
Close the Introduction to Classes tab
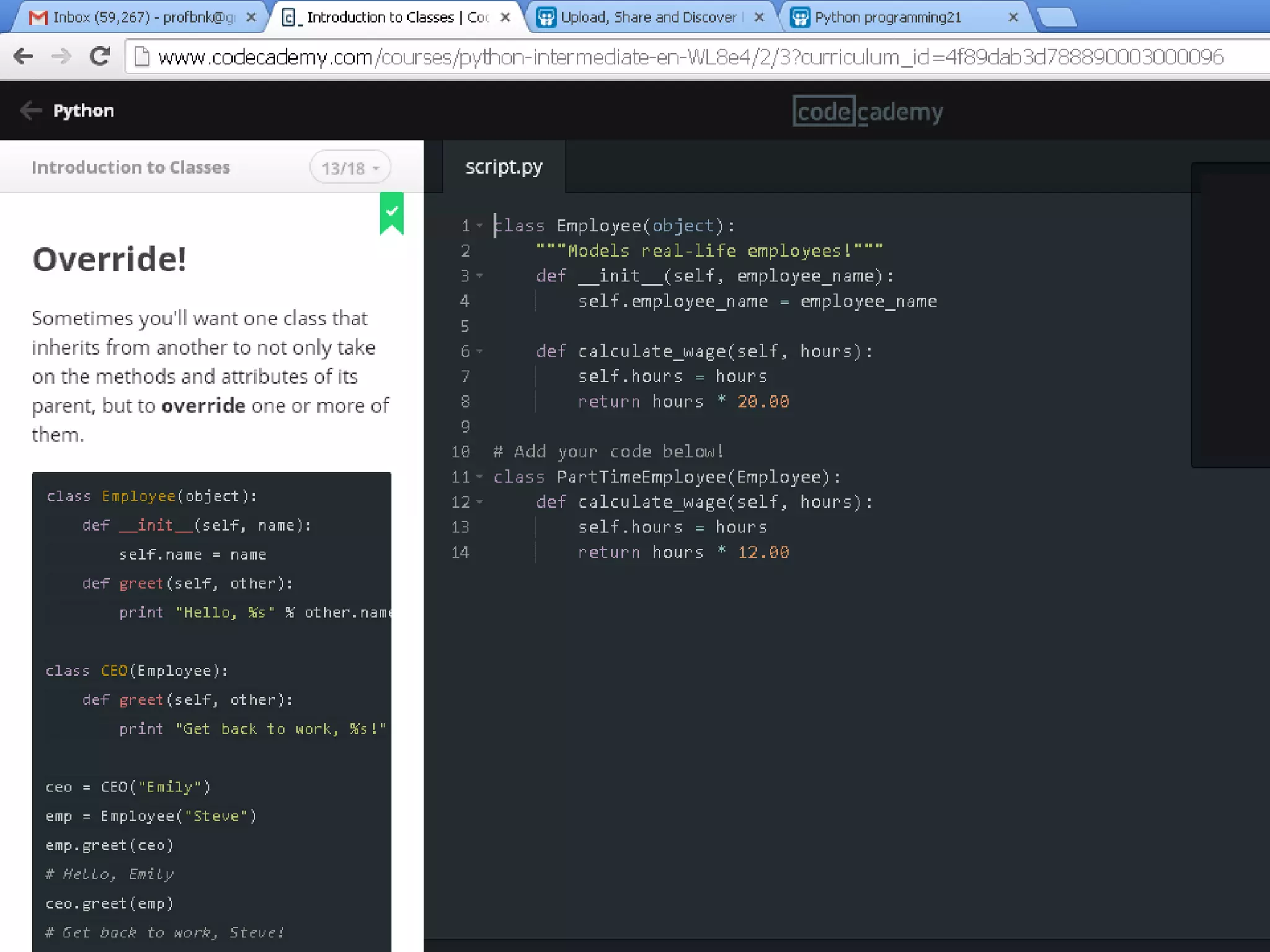(x=505, y=17)
